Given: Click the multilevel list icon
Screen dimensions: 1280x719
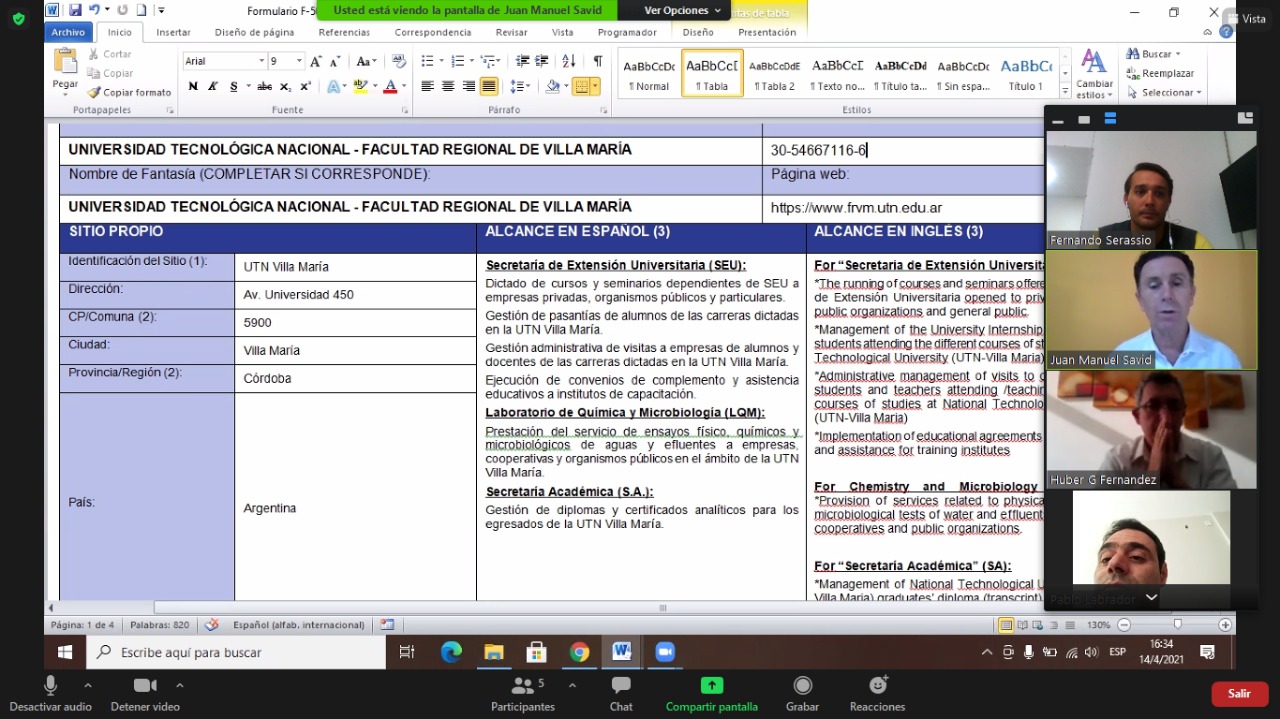Looking at the screenshot, I should (489, 61).
